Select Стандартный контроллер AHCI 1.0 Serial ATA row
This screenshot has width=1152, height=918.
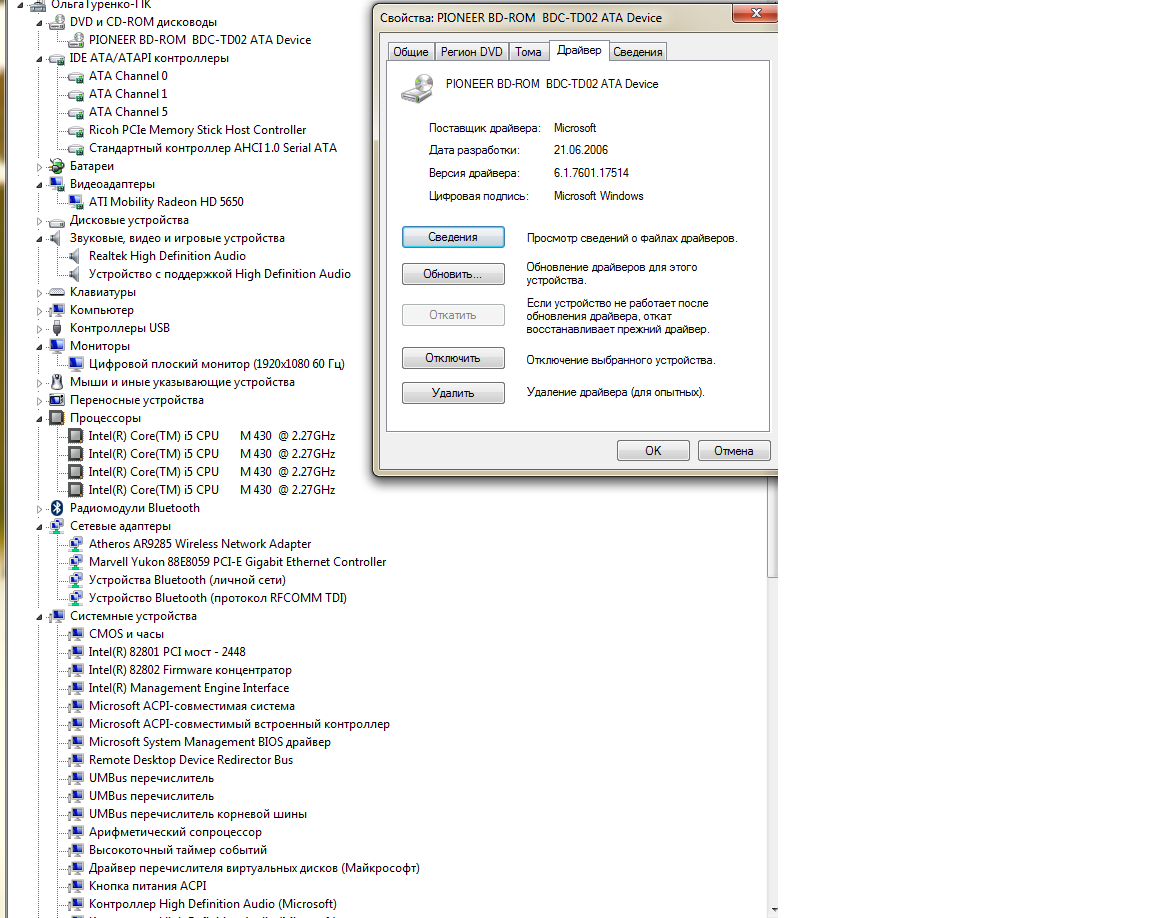tap(213, 148)
